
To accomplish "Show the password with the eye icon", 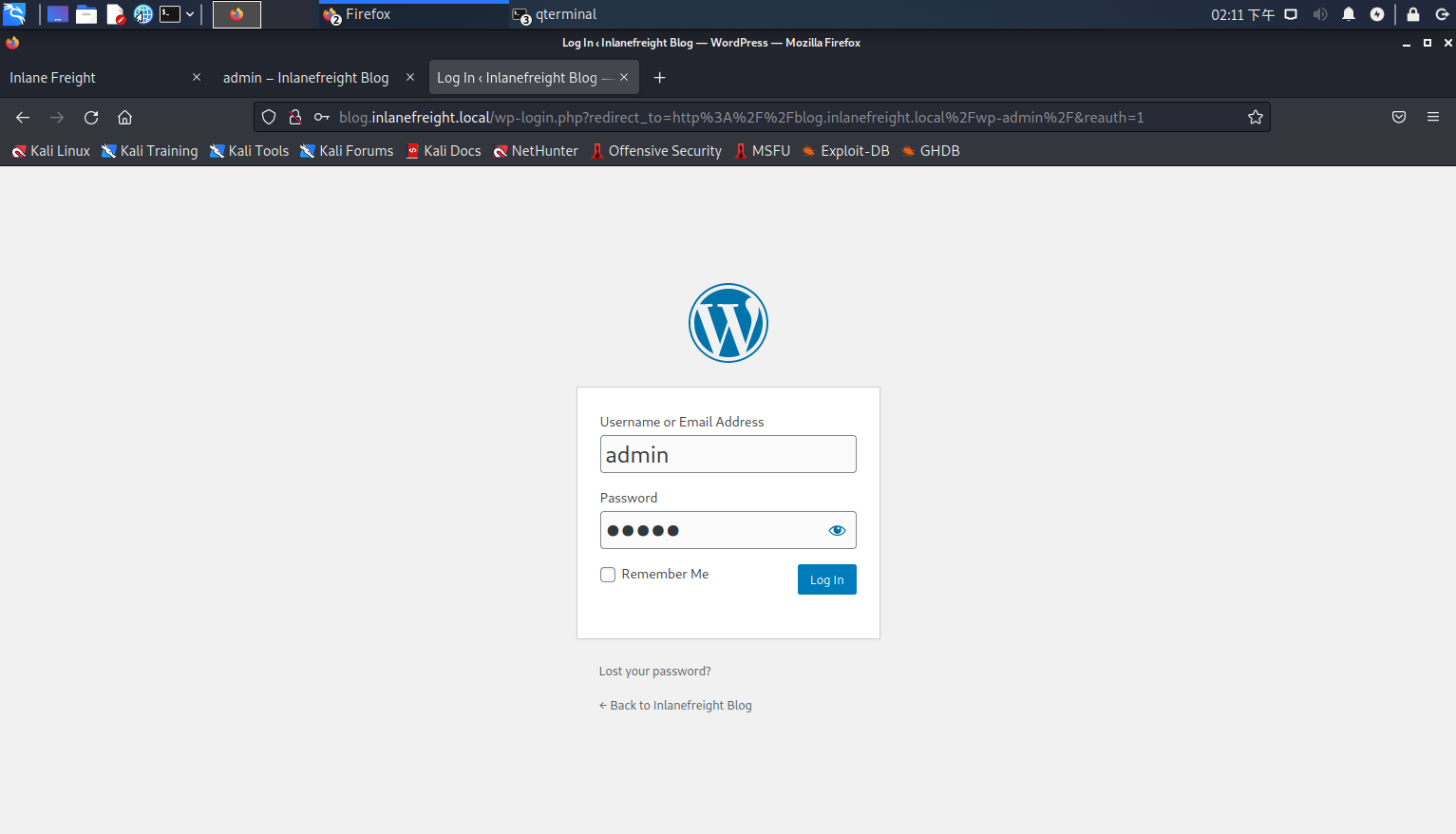I will (x=837, y=530).
